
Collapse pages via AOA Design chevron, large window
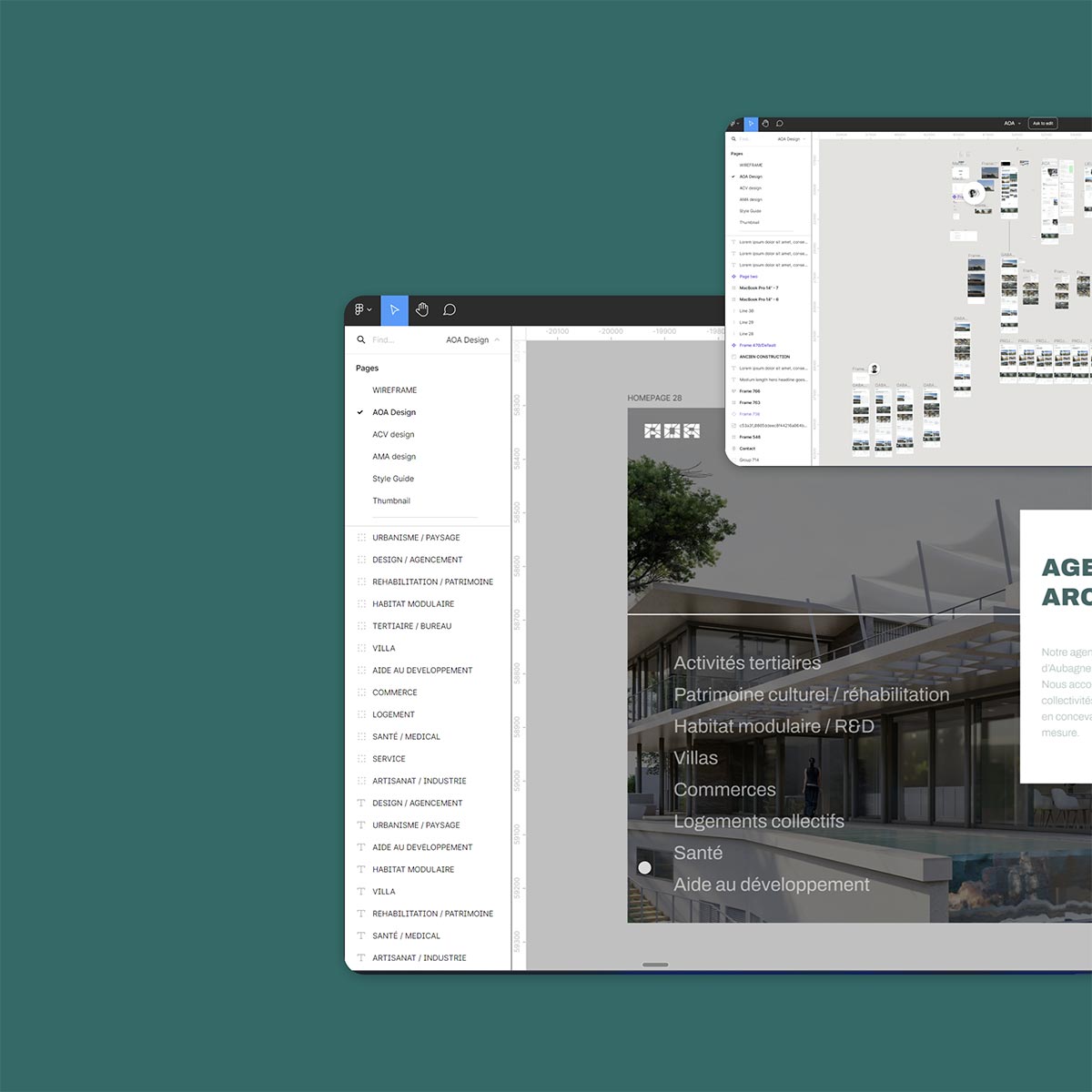click(x=497, y=339)
